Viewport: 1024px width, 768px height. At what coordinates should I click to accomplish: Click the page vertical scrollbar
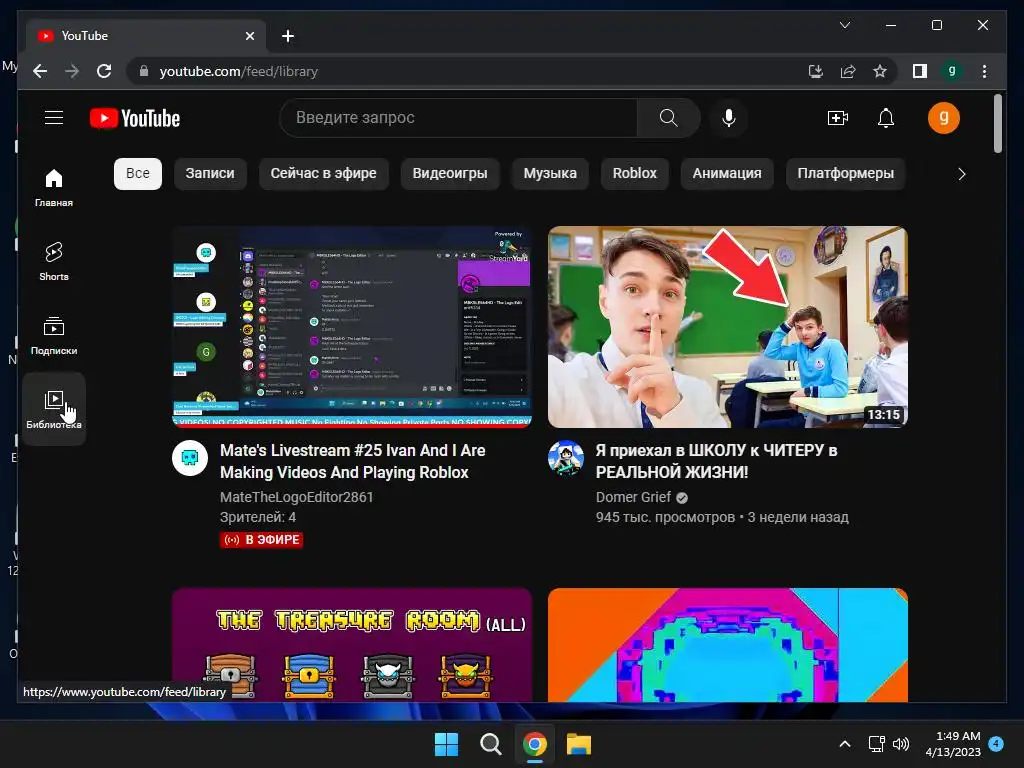click(x=997, y=124)
